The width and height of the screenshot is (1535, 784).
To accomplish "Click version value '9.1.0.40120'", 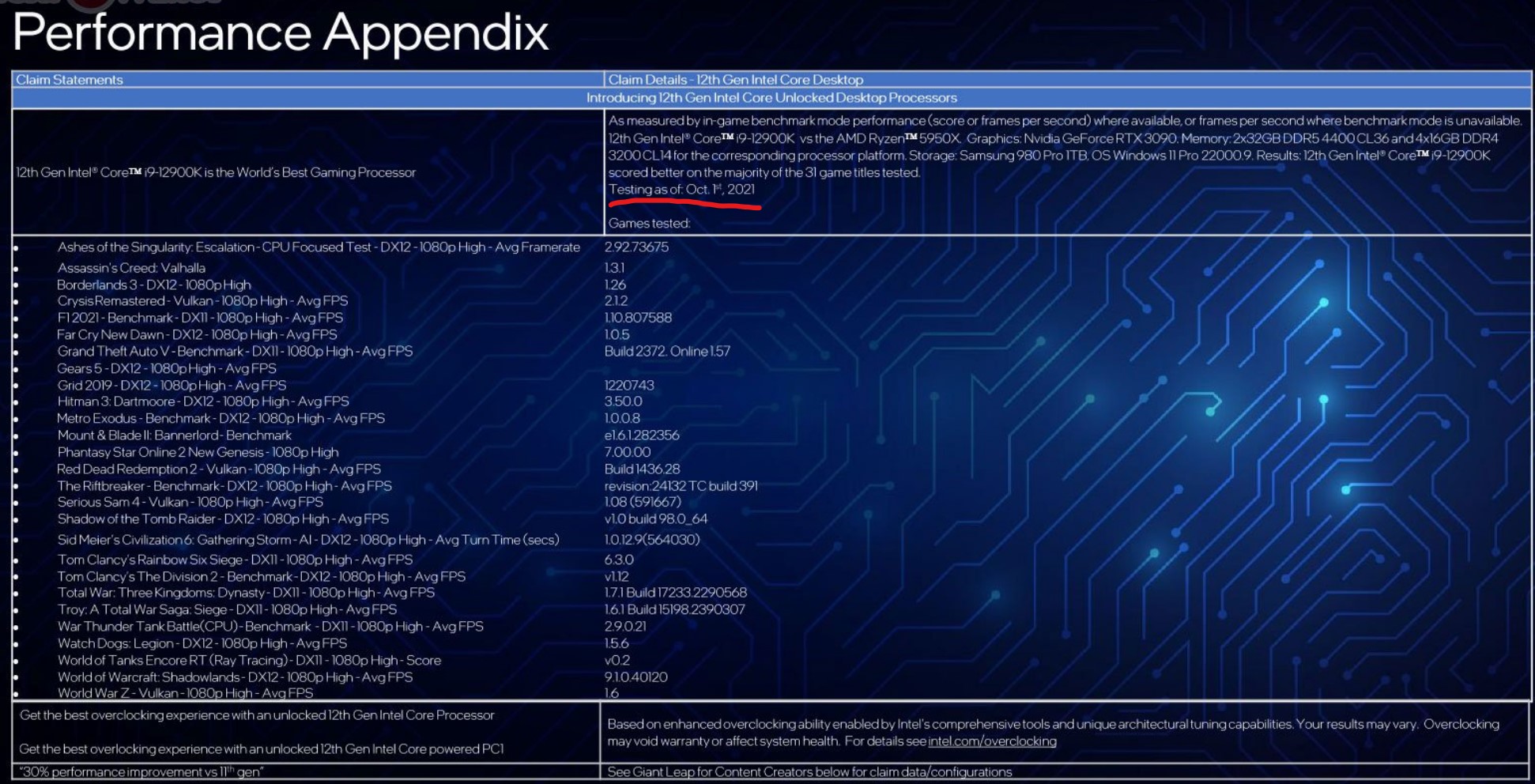I will coord(636,677).
